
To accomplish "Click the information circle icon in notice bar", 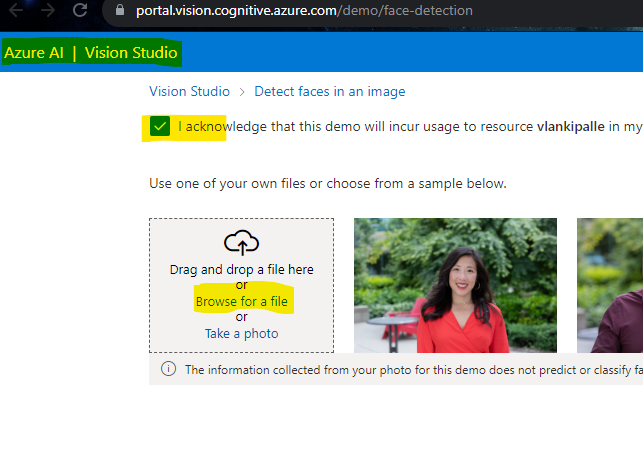I will 168,369.
